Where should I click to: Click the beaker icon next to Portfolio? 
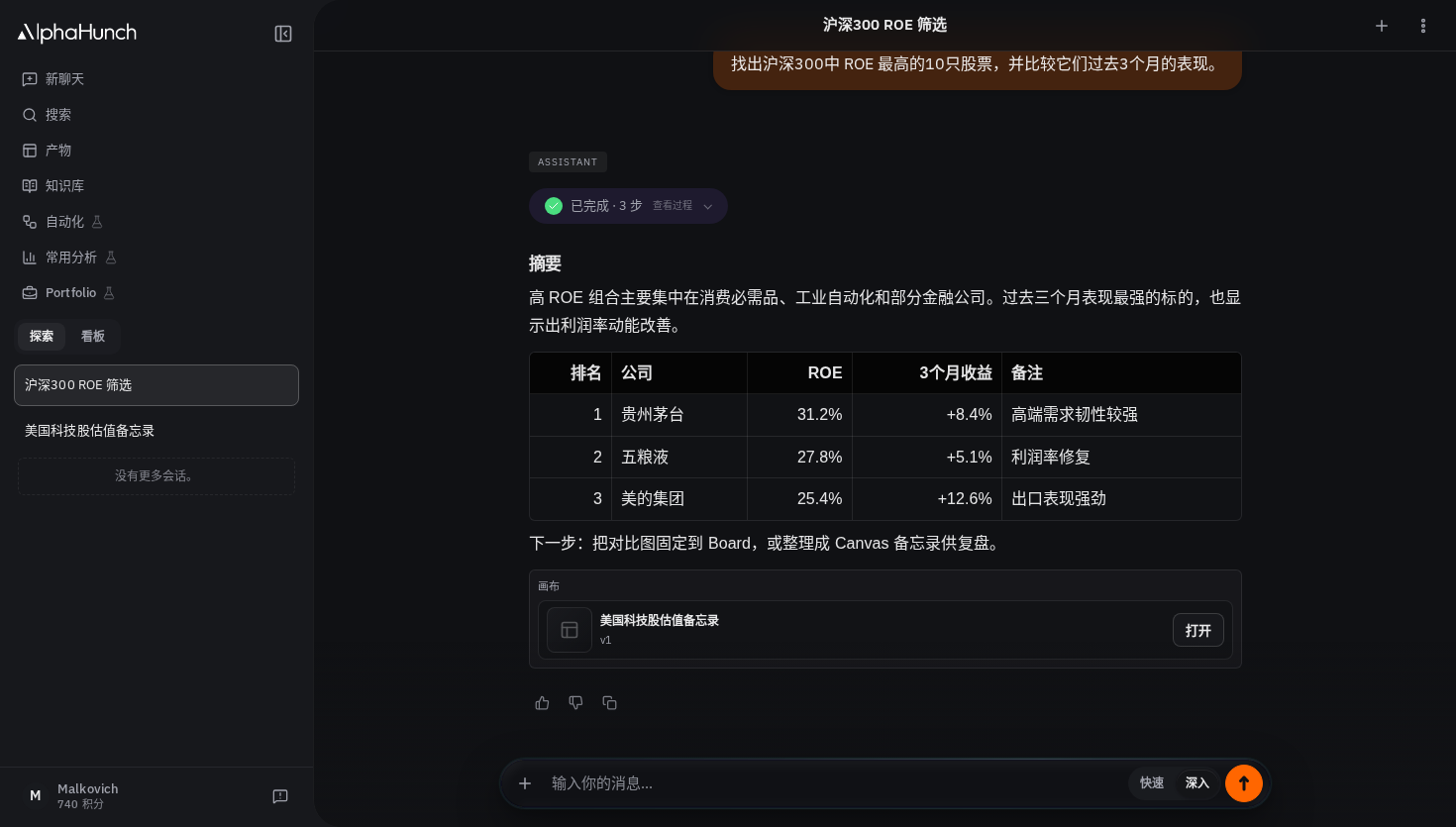109,293
